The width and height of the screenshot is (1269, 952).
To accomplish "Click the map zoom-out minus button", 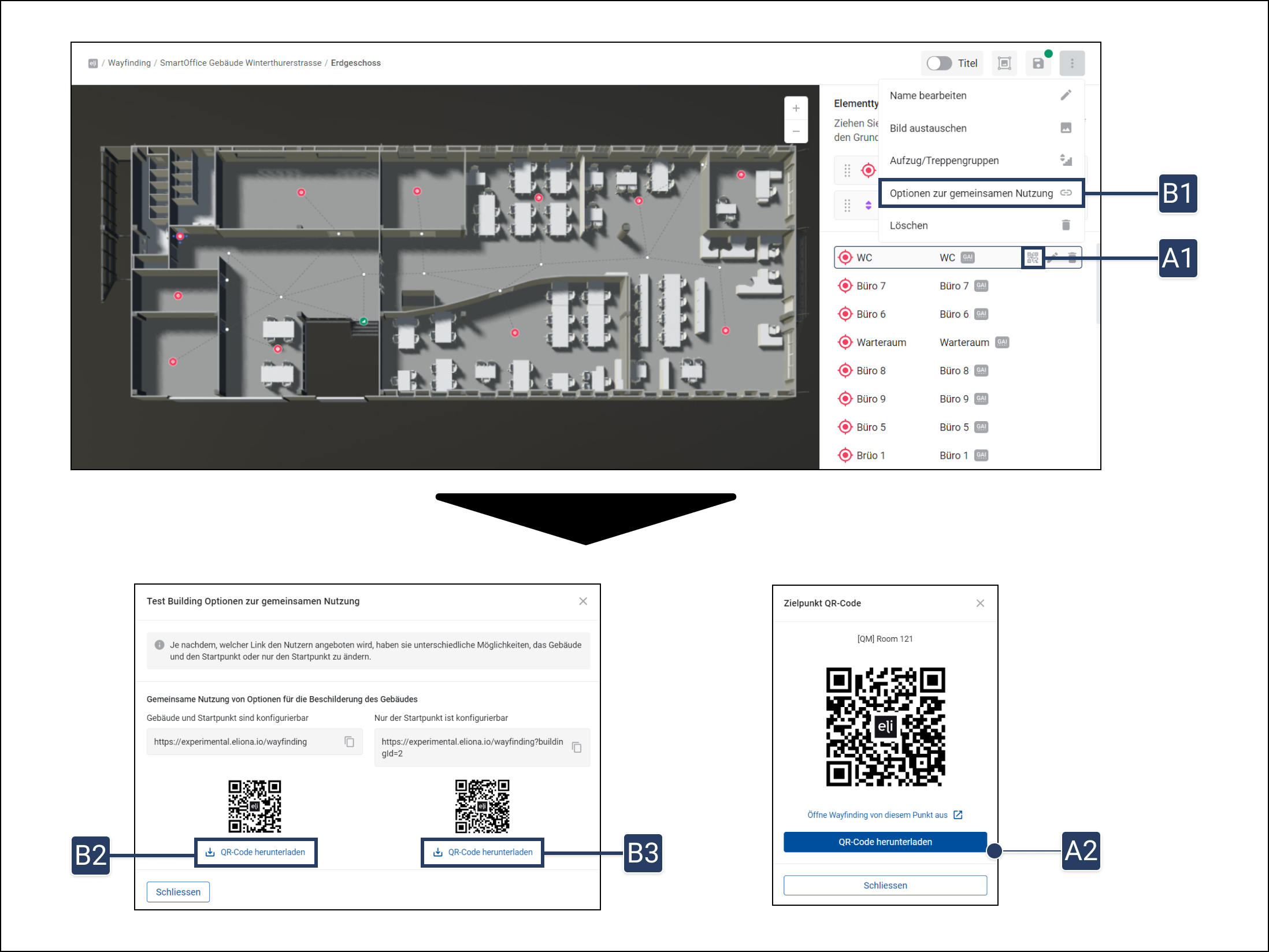I will (796, 132).
